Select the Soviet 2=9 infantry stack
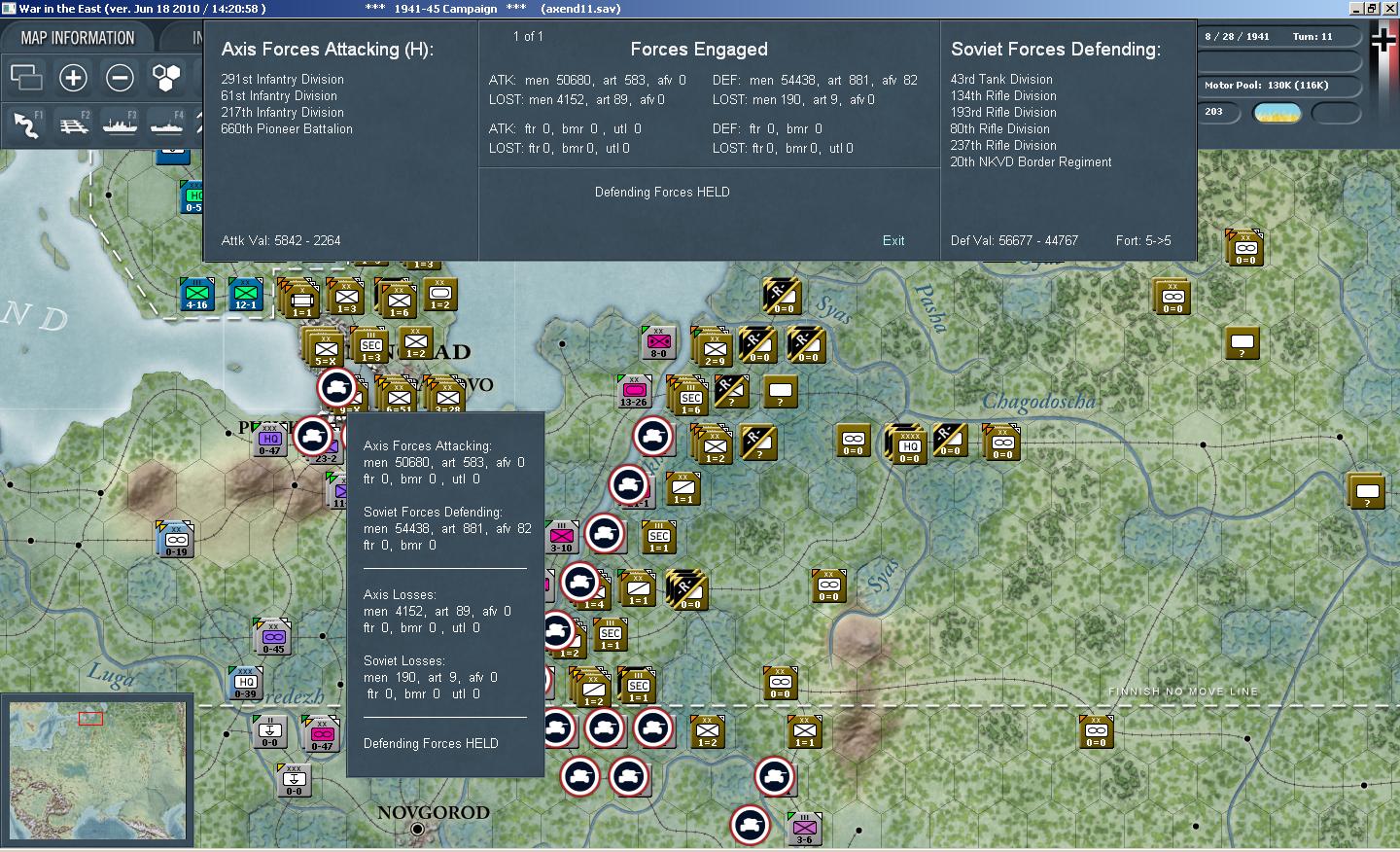Image resolution: width=1400 pixels, height=852 pixels. coord(714,348)
